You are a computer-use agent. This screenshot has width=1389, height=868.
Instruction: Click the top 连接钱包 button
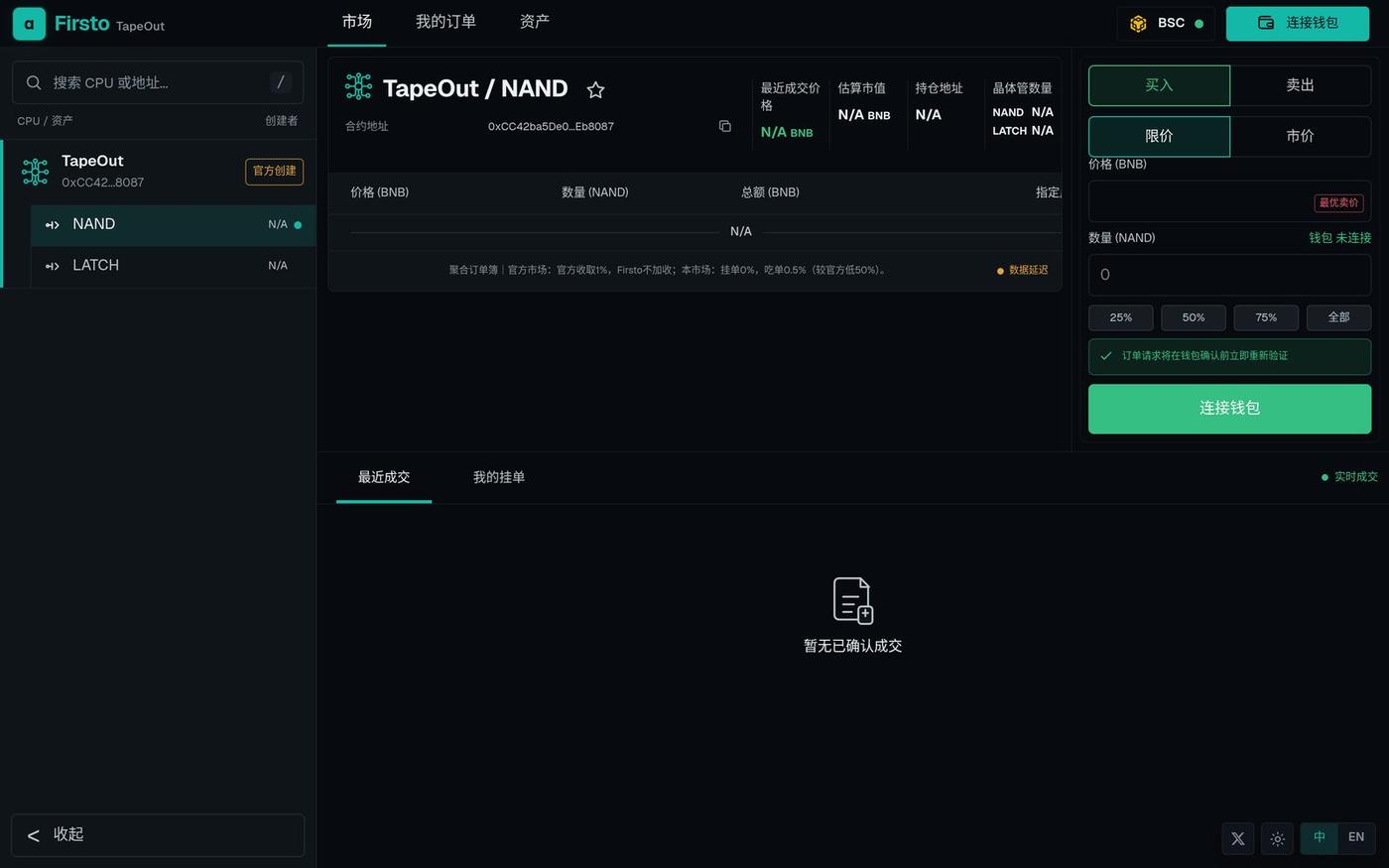pos(1298,23)
